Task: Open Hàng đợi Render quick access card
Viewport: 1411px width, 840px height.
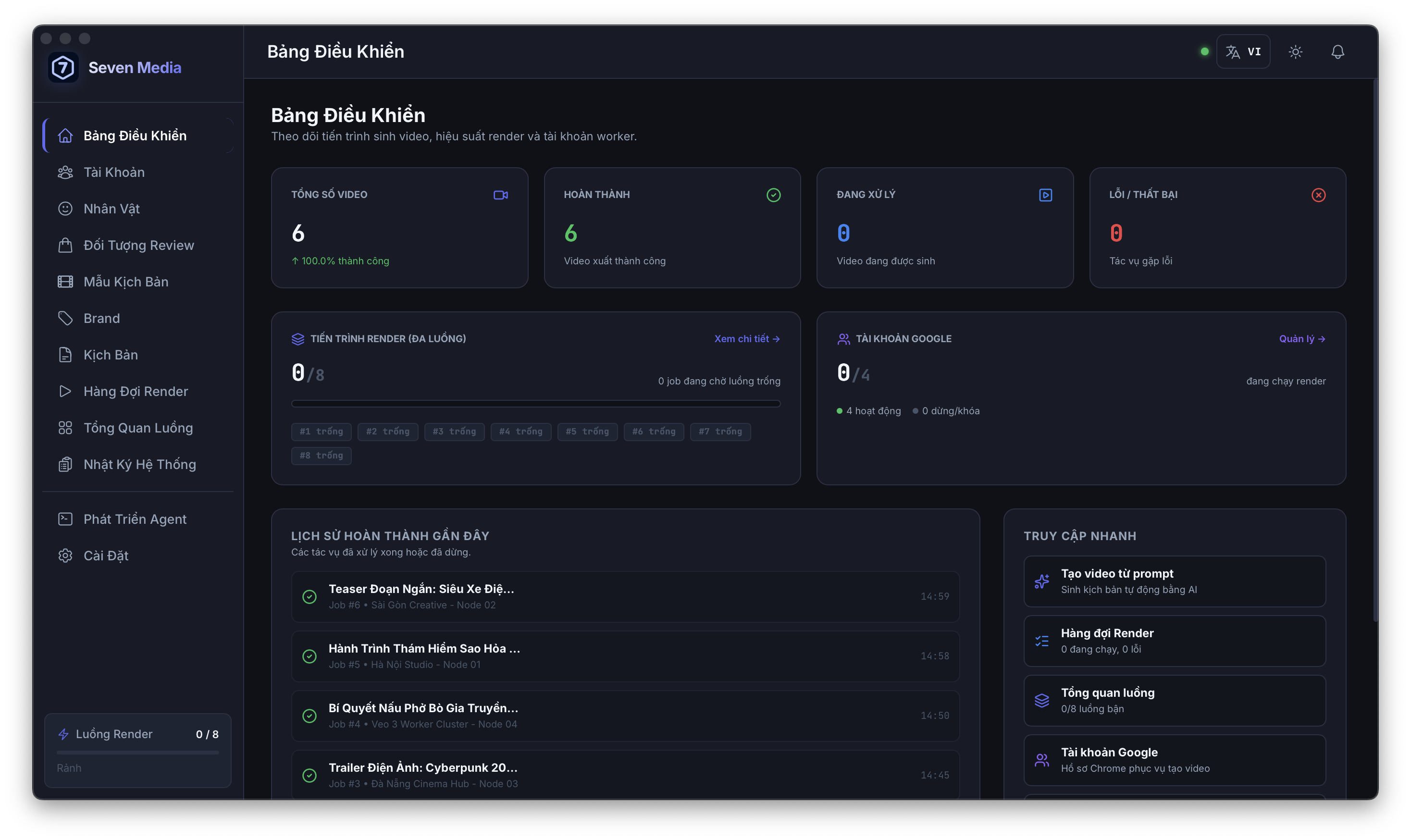Action: (1174, 641)
